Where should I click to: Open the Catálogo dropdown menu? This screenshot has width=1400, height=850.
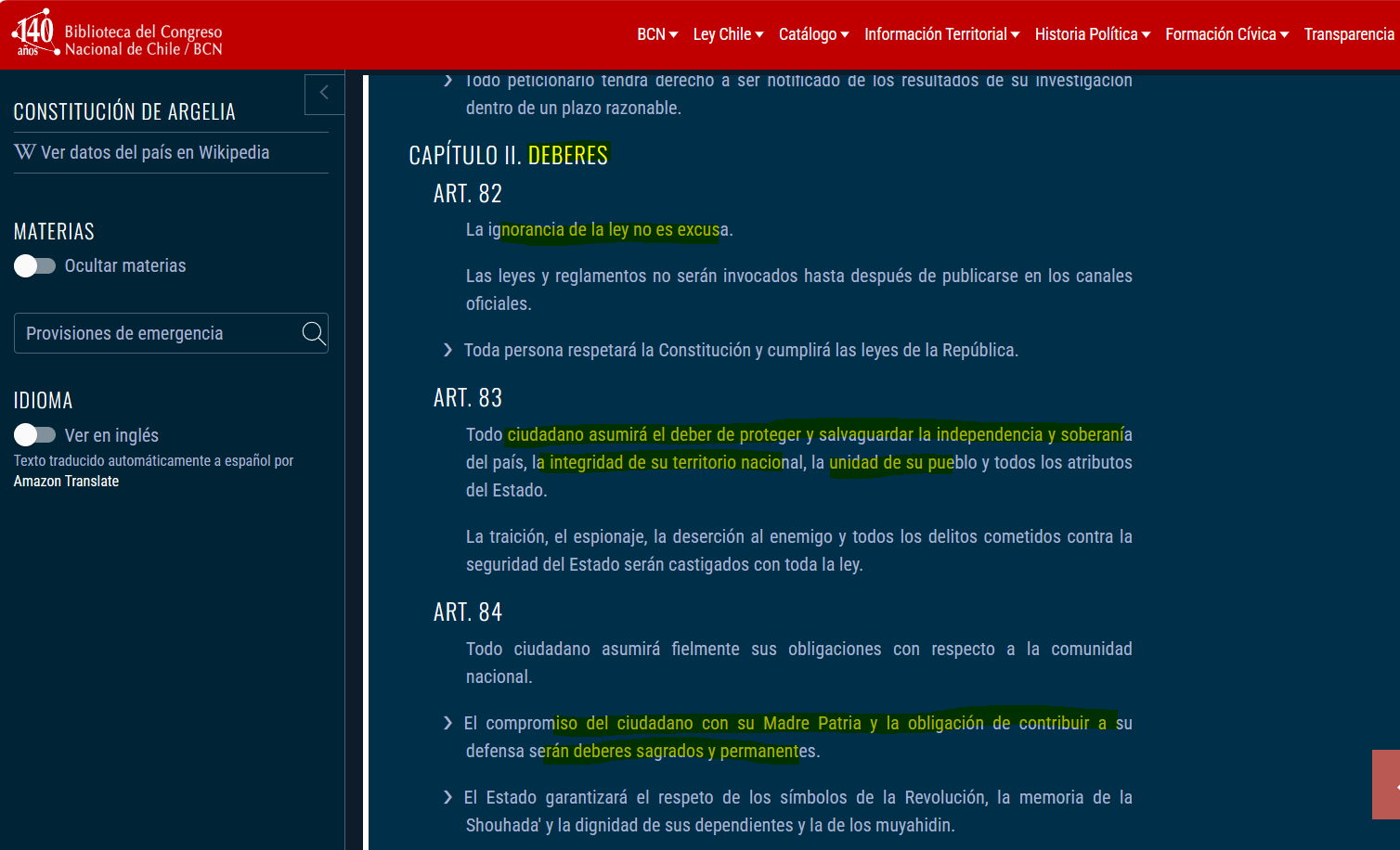[814, 34]
